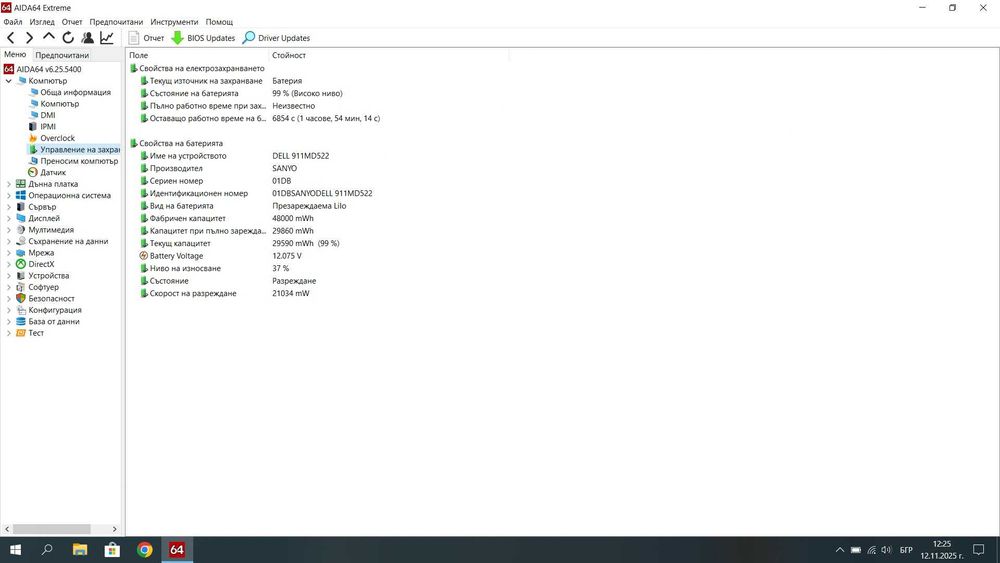This screenshot has width=1000, height=563.
Task: Select the AIDA64 v6.25.5400 root node
Action: coord(43,69)
